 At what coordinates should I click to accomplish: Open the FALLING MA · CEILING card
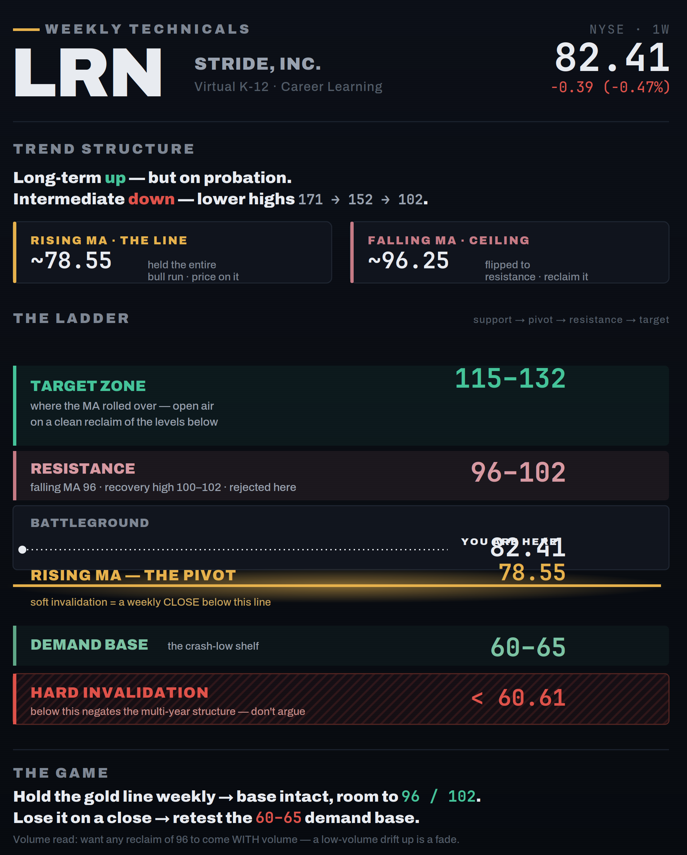pyautogui.click(x=509, y=252)
